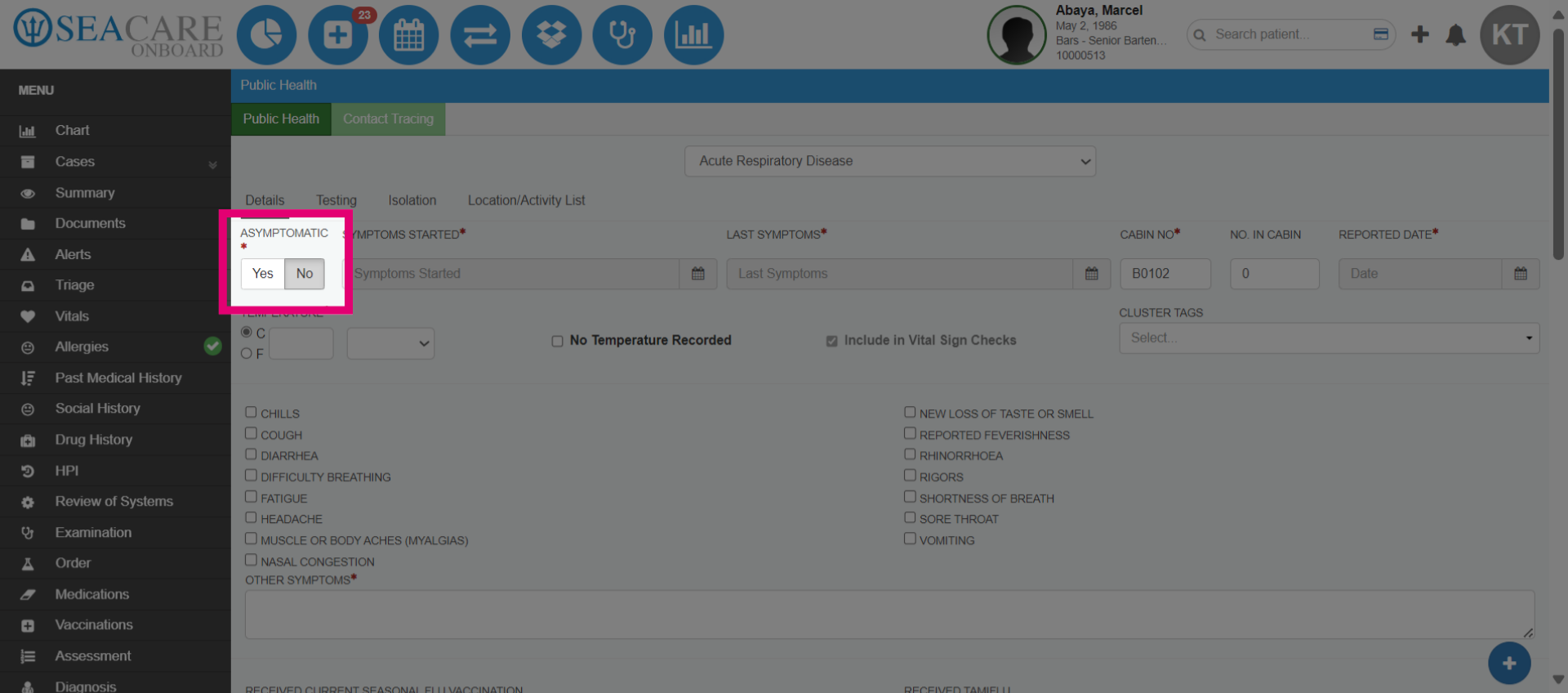Check NEW LOSS OF TASTE OR SMELL
This screenshot has height=693, width=1568.
coord(910,413)
